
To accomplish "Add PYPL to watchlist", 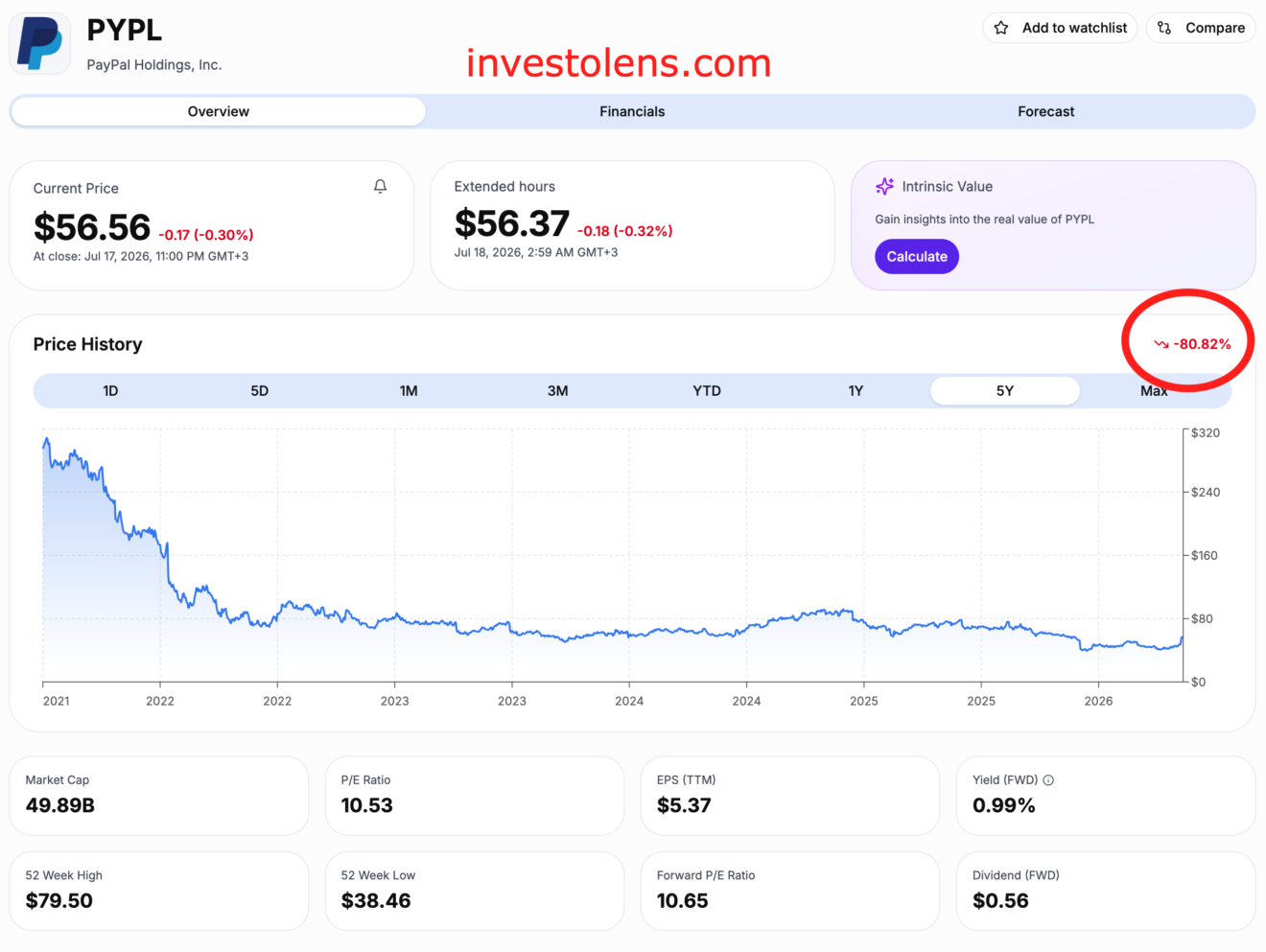I will 1060,28.
